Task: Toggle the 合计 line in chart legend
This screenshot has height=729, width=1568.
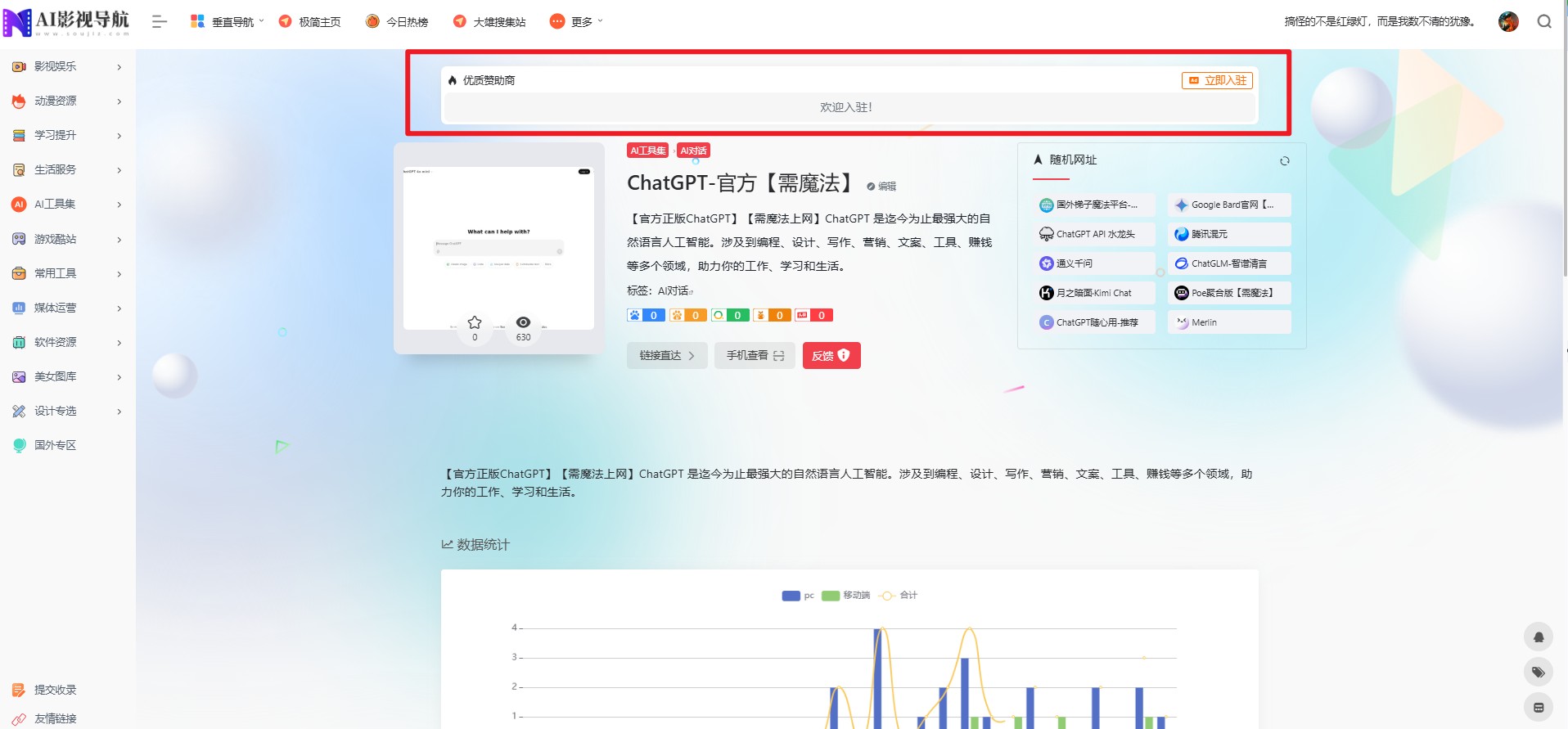Action: click(x=898, y=596)
